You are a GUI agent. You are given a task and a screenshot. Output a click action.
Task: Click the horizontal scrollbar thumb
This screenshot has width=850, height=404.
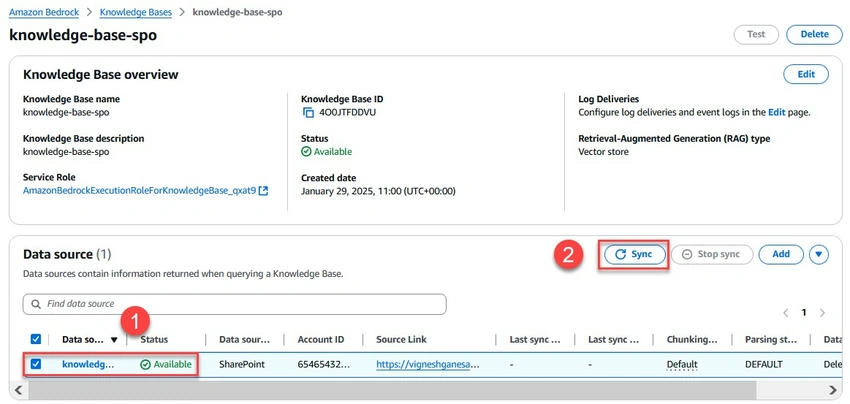(x=392, y=390)
